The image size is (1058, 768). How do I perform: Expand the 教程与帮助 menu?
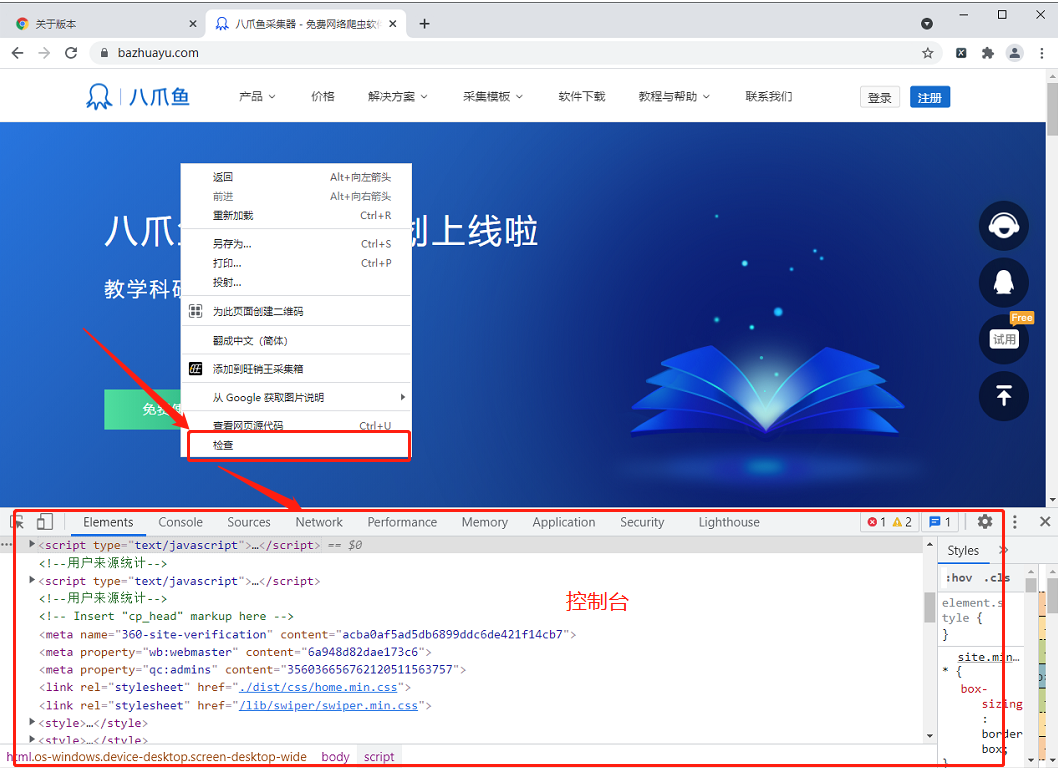[674, 97]
